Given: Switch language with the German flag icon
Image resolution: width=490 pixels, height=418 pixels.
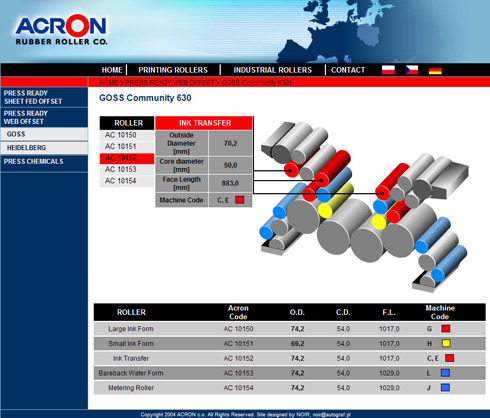Looking at the screenshot, I should [435, 71].
